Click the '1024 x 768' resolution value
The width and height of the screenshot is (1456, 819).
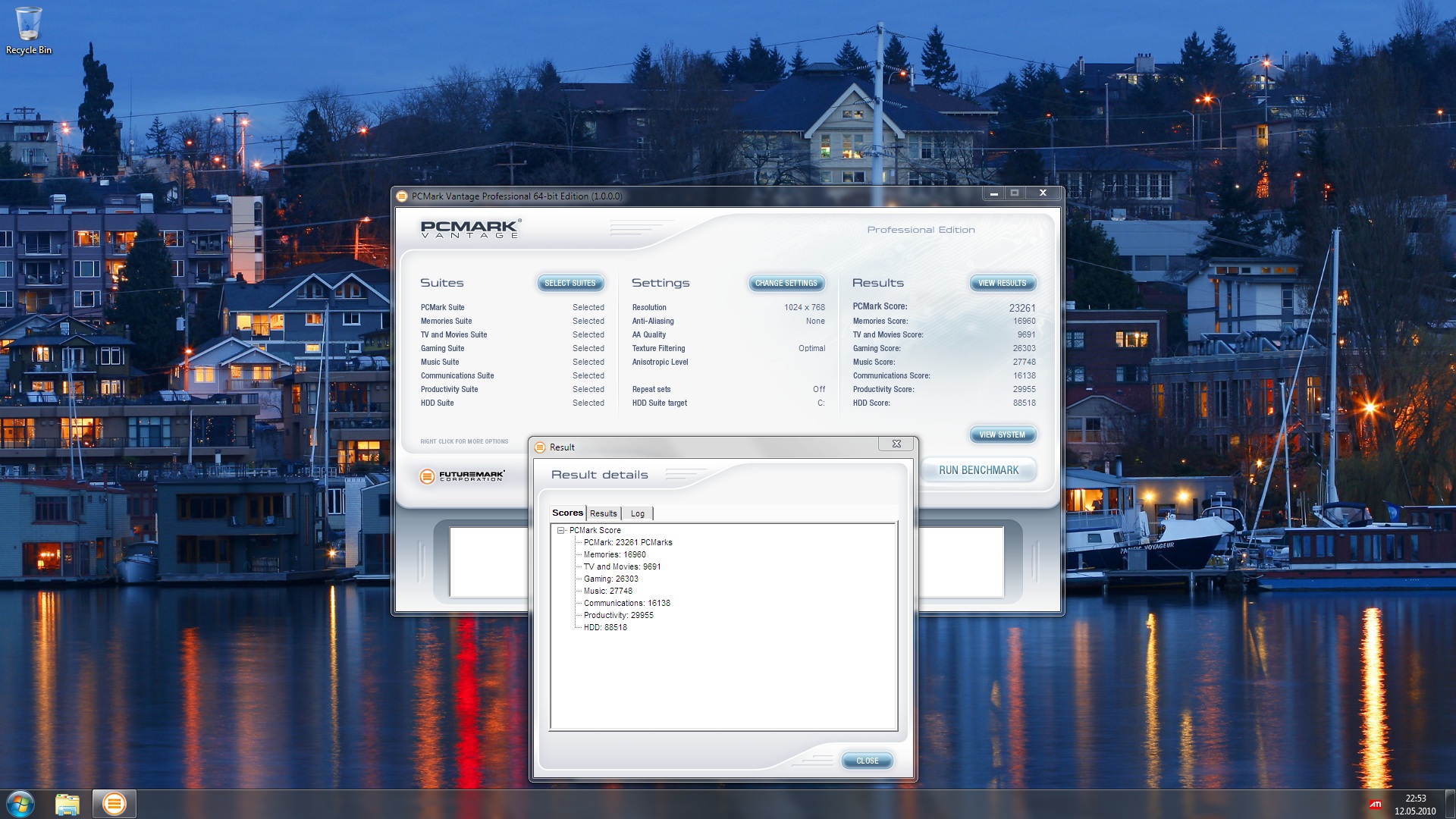click(805, 308)
